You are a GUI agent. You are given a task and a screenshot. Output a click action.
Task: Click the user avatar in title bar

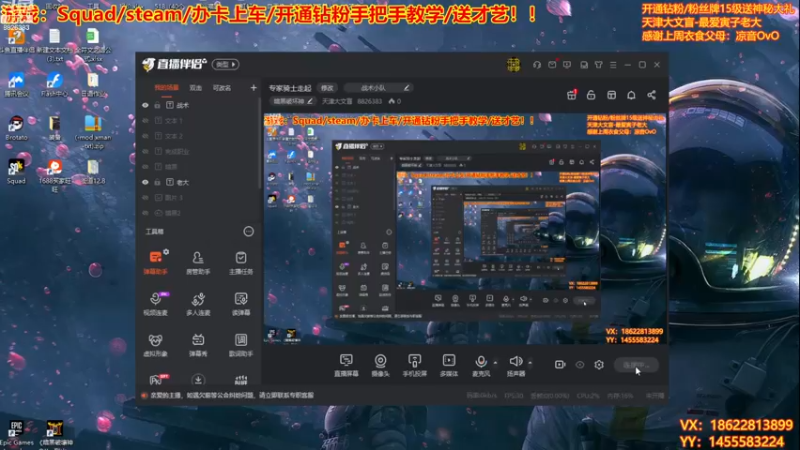pos(513,64)
